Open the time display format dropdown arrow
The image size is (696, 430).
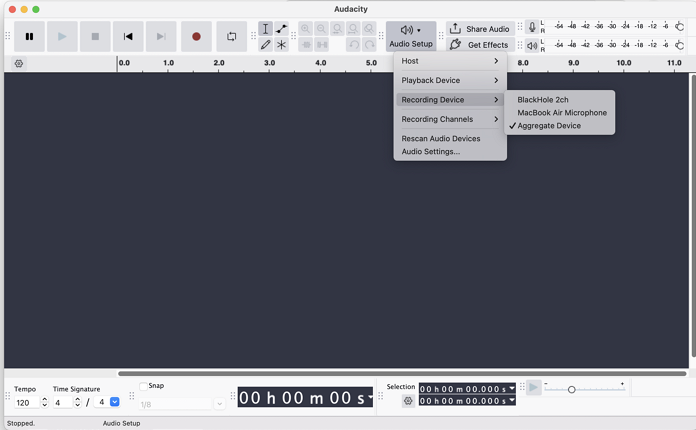click(x=370, y=396)
